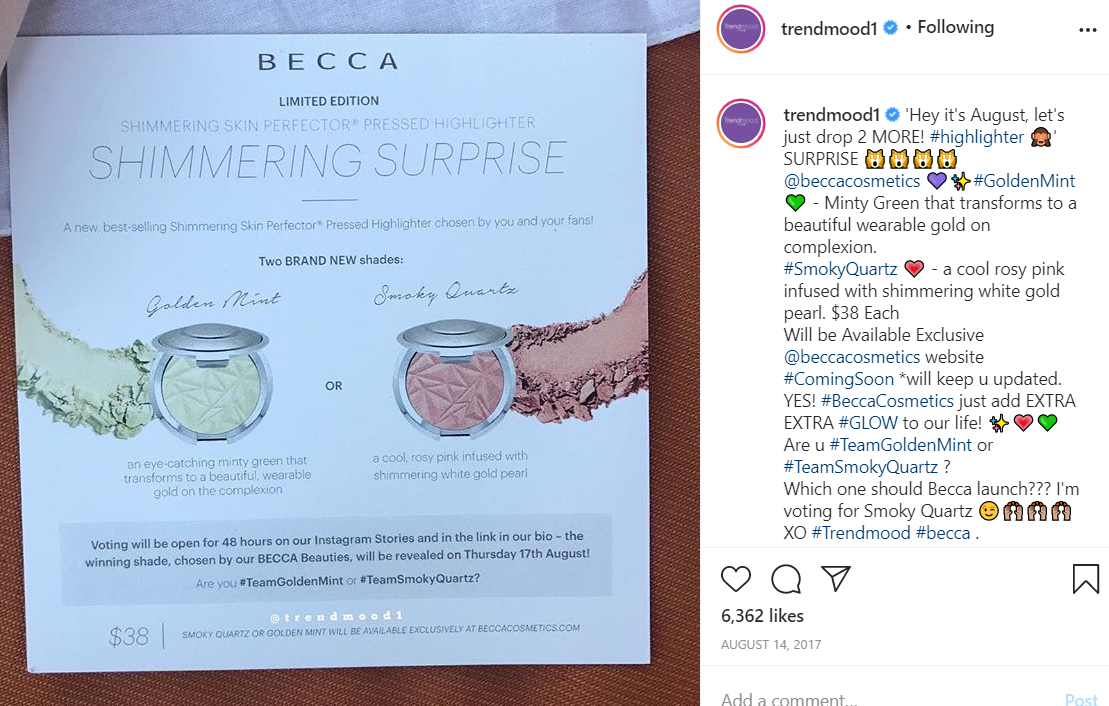The height and width of the screenshot is (706, 1109).
Task: Click the #highlighter hashtag
Action: [976, 137]
